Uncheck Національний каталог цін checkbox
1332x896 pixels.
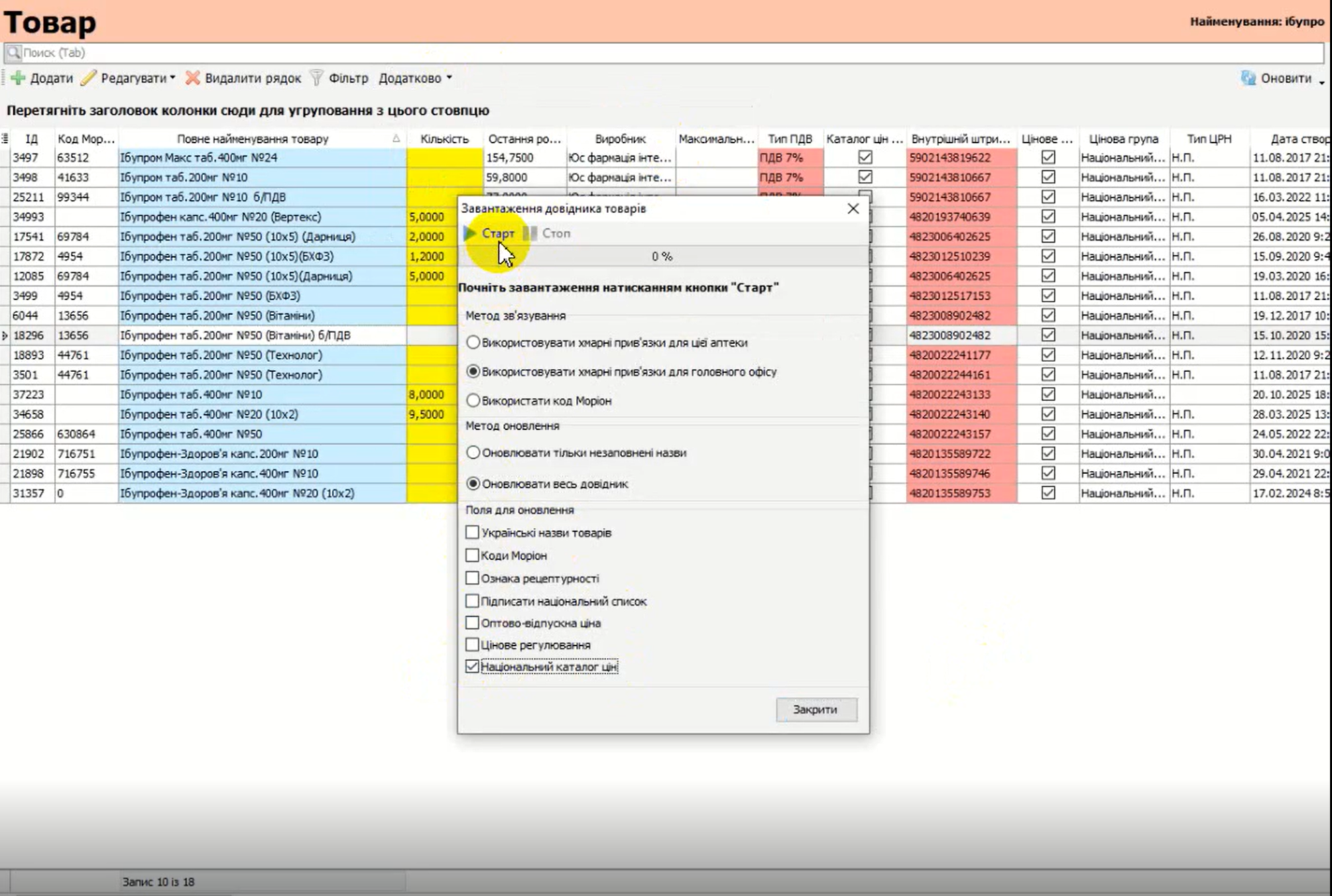click(x=472, y=667)
